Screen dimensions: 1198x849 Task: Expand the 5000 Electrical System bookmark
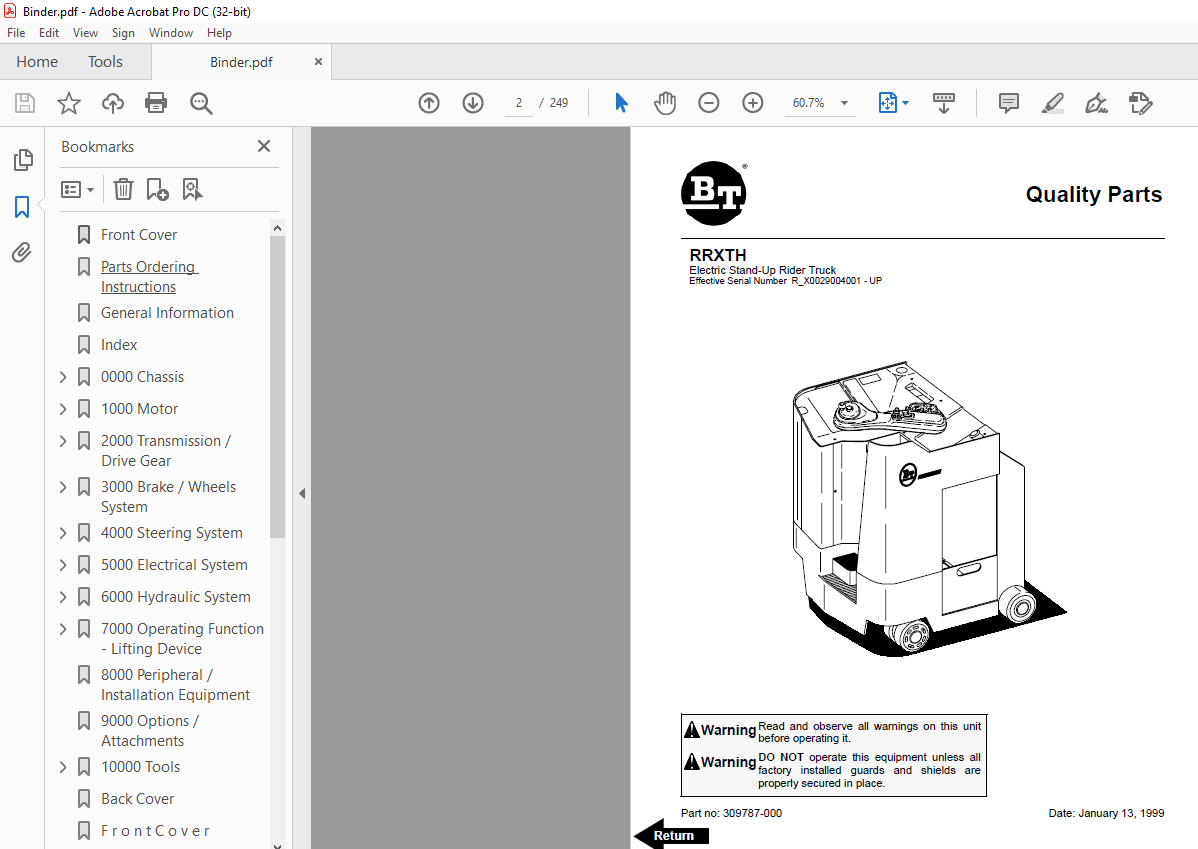click(x=63, y=565)
